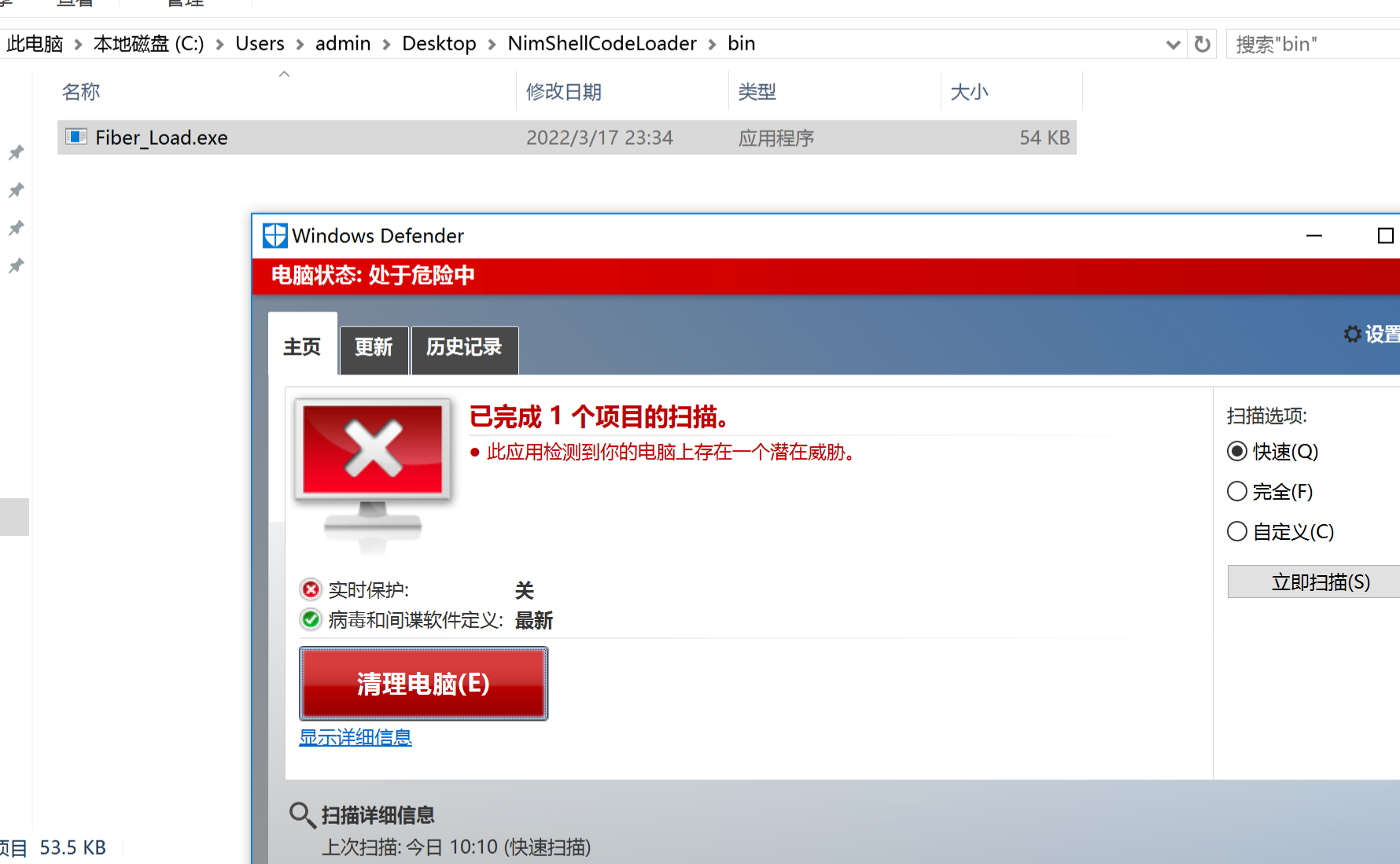Maximize the Windows Defender window
The width and height of the screenshot is (1400, 864).
coord(1386,235)
